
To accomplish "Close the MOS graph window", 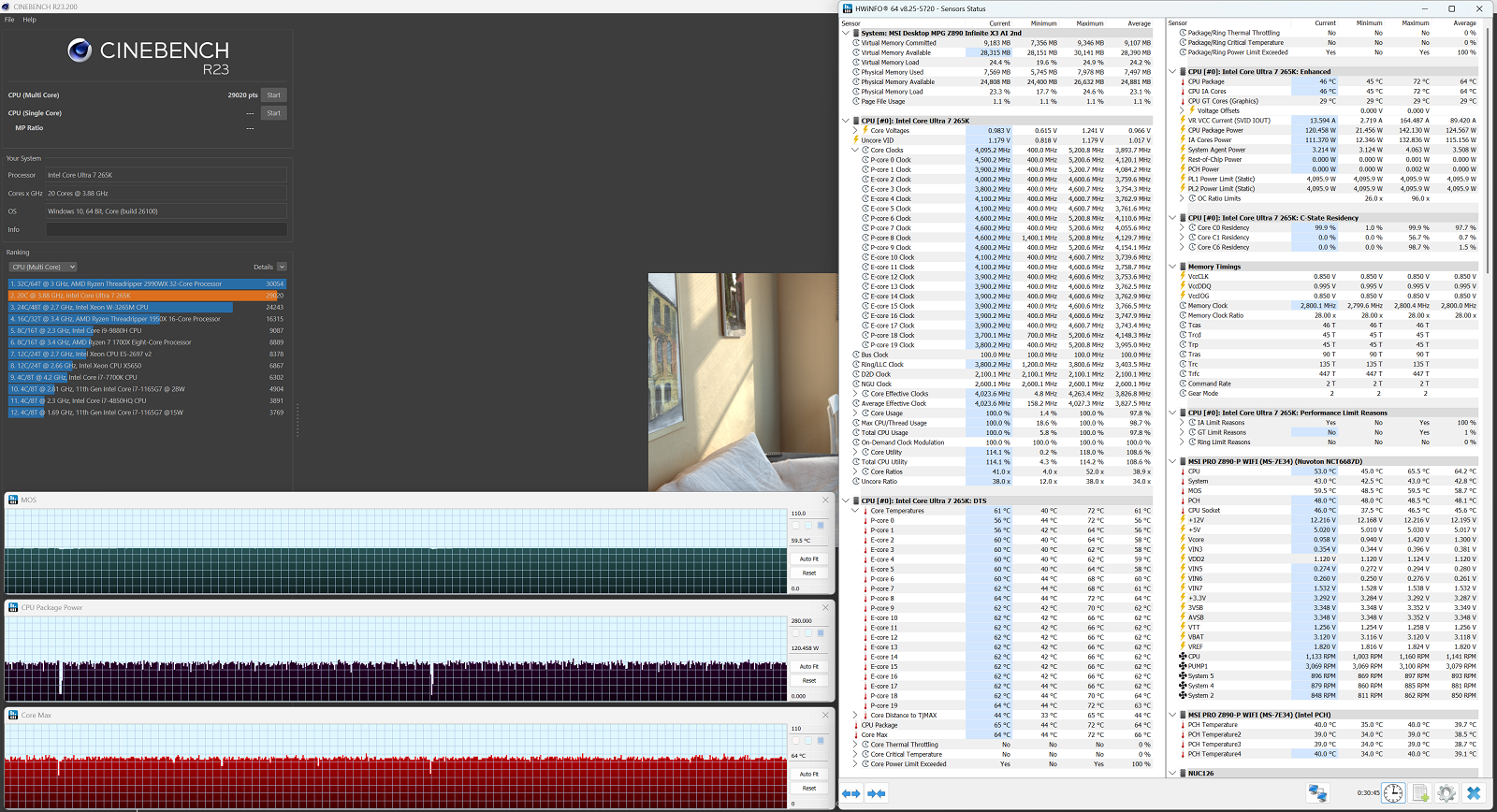I will [825, 500].
